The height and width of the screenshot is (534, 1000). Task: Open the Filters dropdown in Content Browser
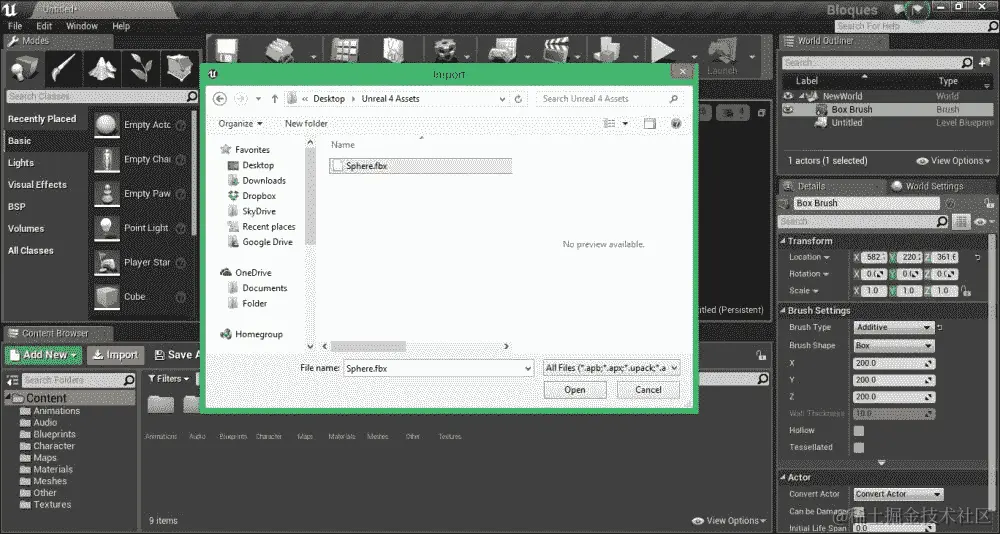tap(168, 379)
